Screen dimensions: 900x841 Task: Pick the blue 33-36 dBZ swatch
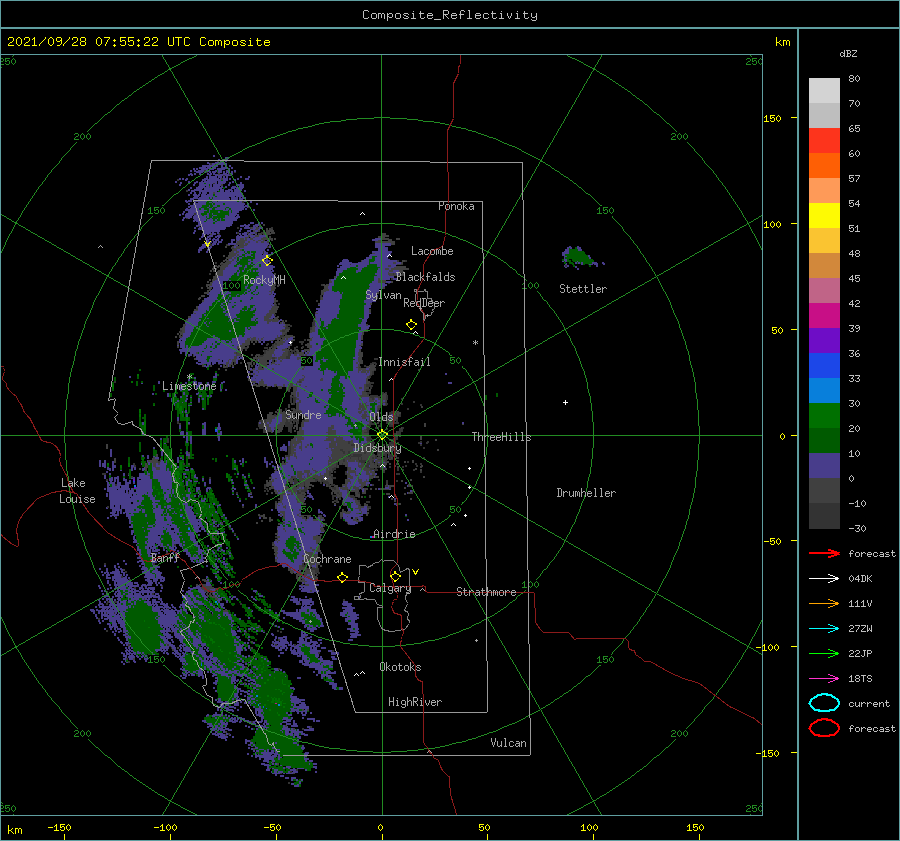coord(824,365)
